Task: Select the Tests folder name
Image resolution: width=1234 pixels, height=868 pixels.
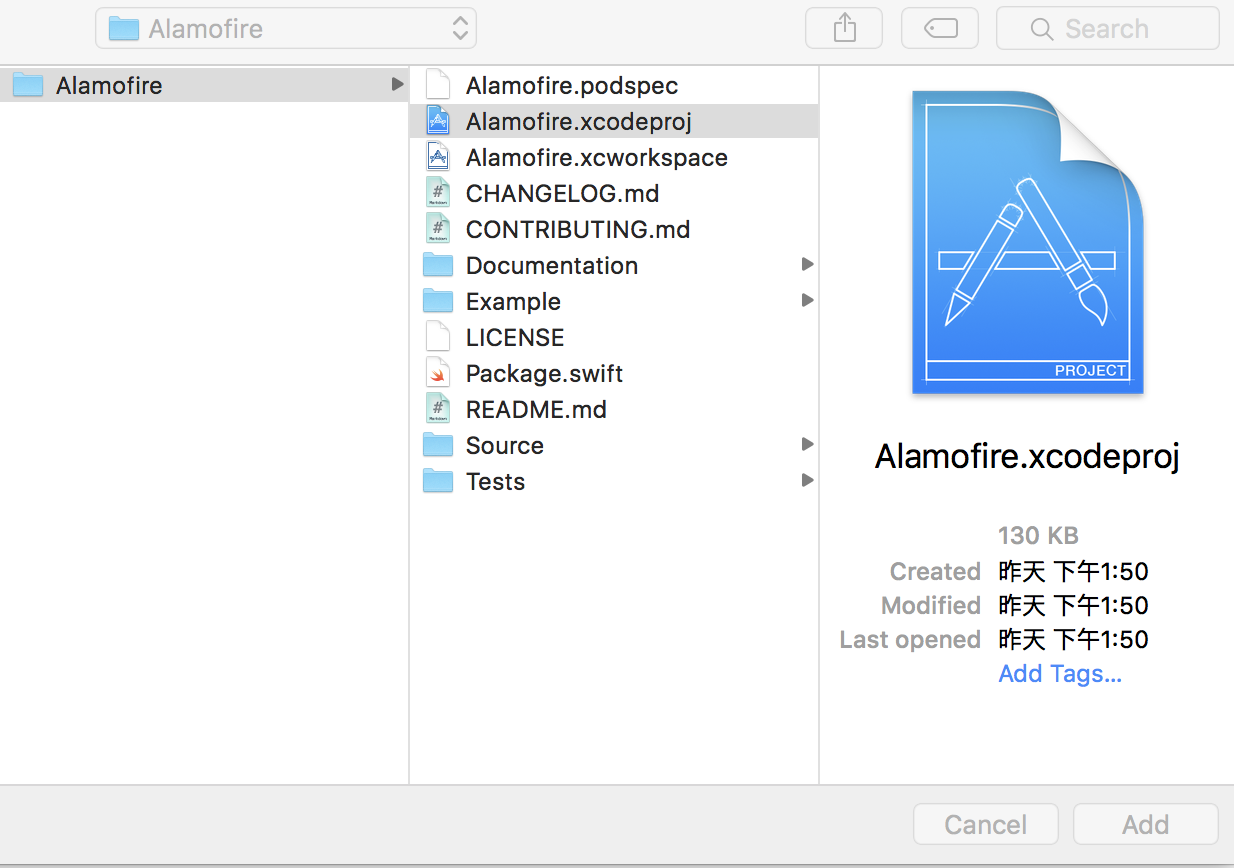Action: coord(495,482)
